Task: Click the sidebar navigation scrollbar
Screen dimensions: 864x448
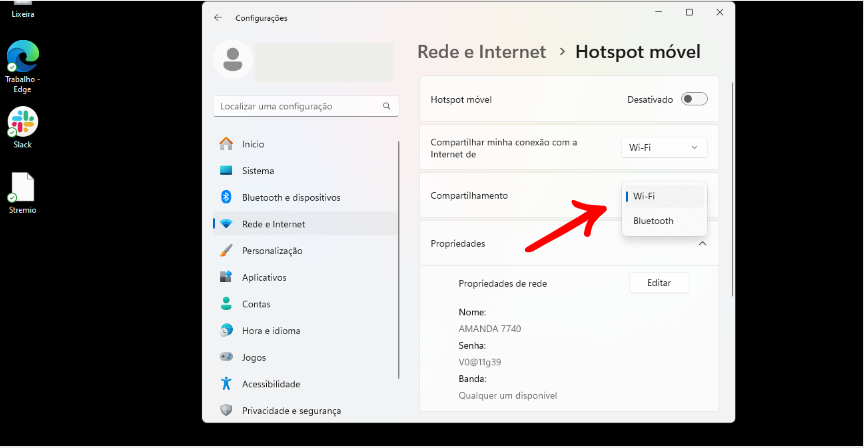Action: pyautogui.click(x=398, y=259)
